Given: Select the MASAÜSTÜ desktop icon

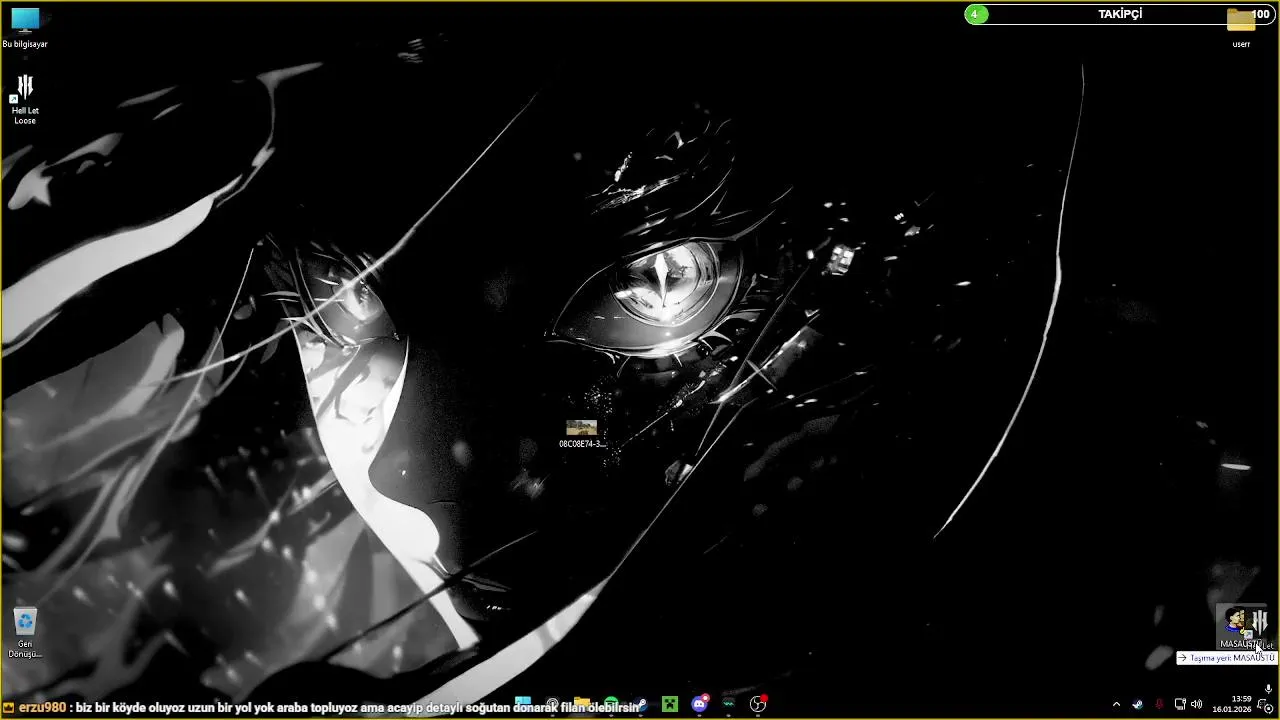Looking at the screenshot, I should pos(1240,628).
